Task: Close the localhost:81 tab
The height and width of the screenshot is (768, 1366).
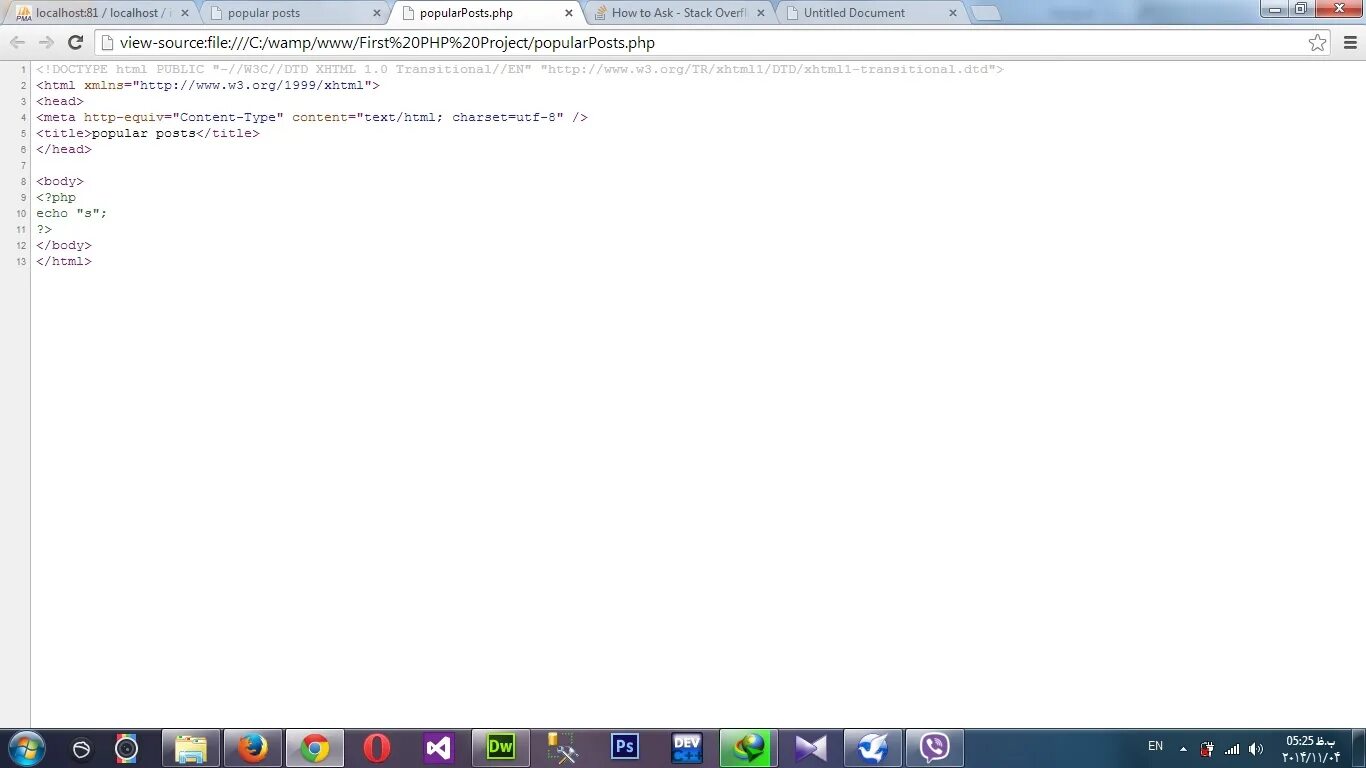Action: (185, 13)
